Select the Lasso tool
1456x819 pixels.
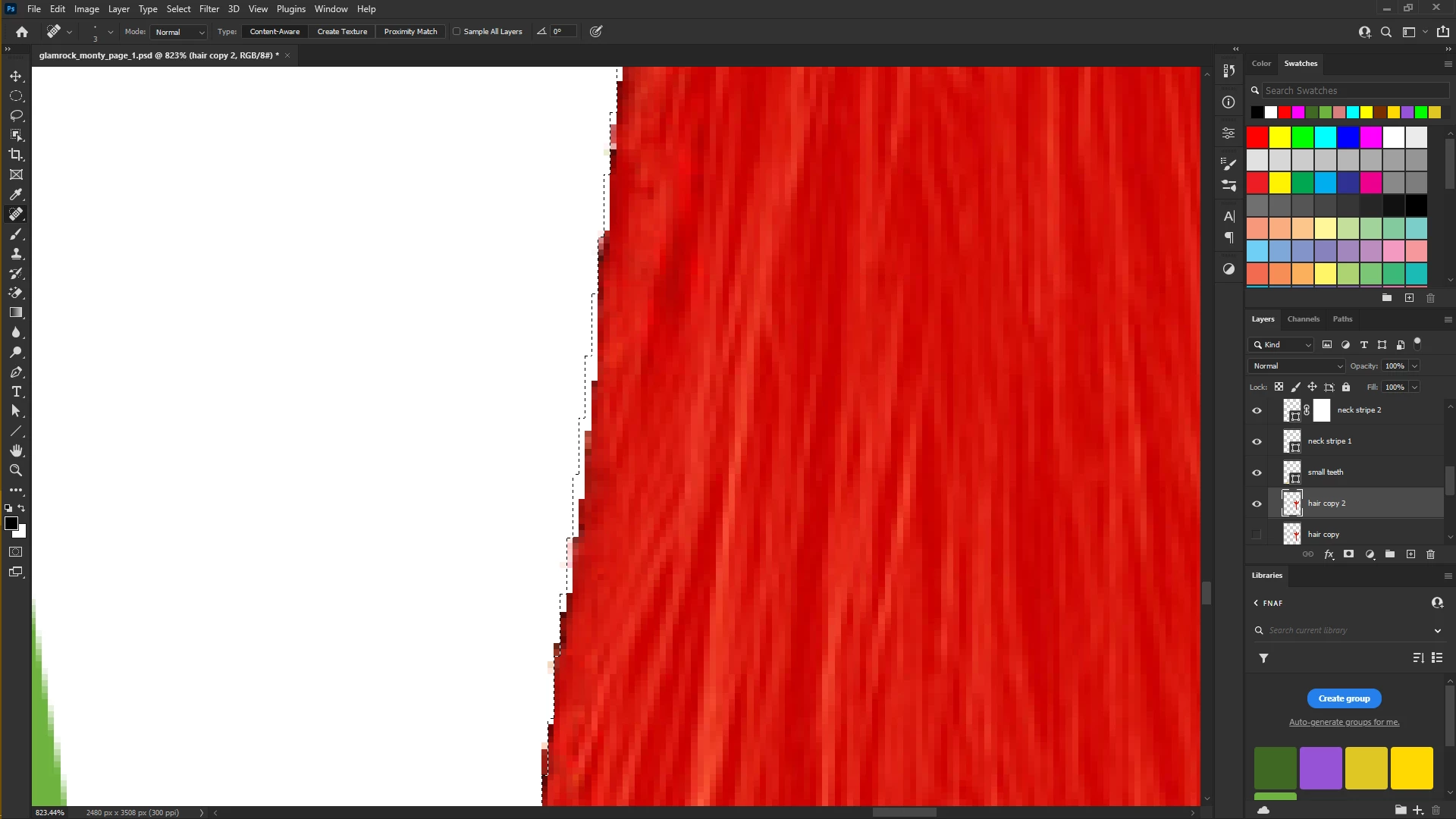point(16,116)
